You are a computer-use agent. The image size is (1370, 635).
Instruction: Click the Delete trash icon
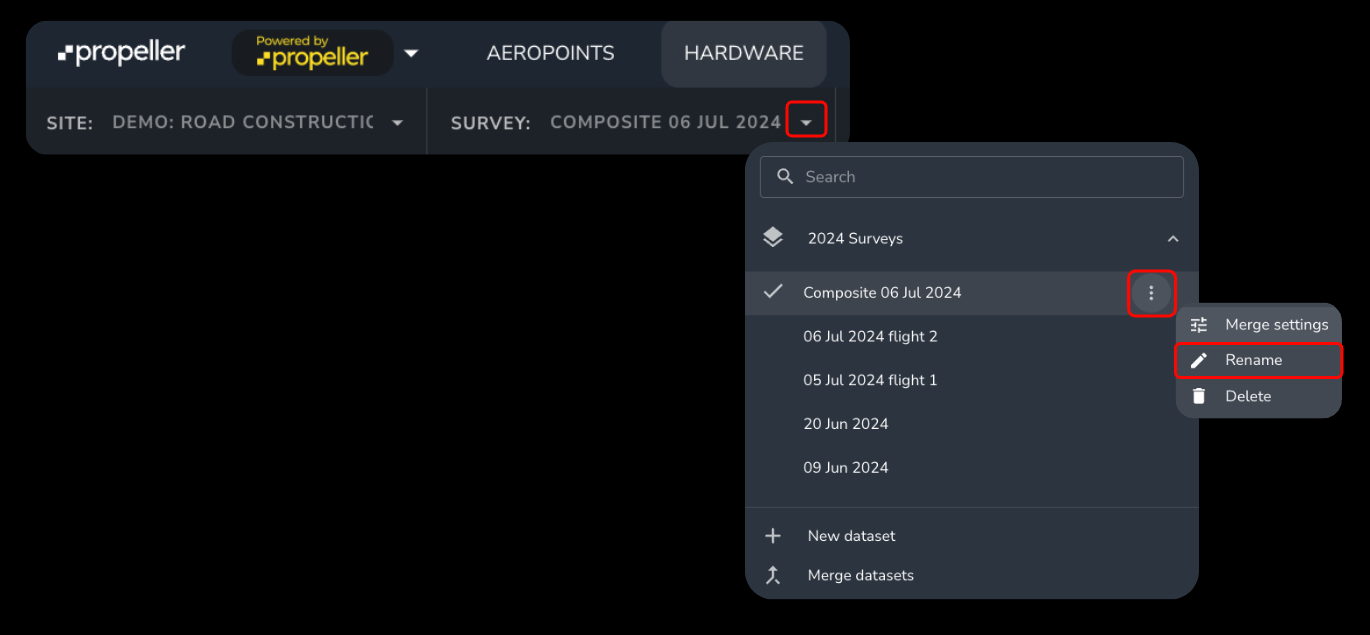(1198, 395)
